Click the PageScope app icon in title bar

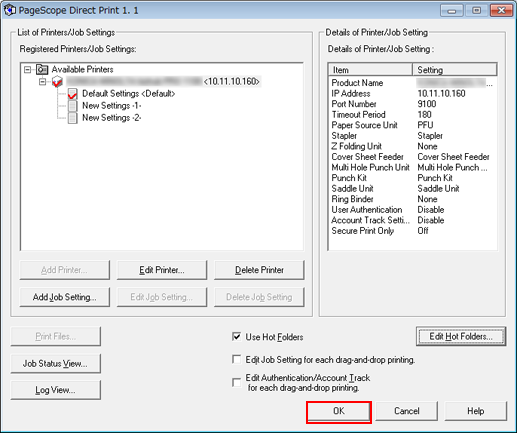pyautogui.click(x=10, y=10)
